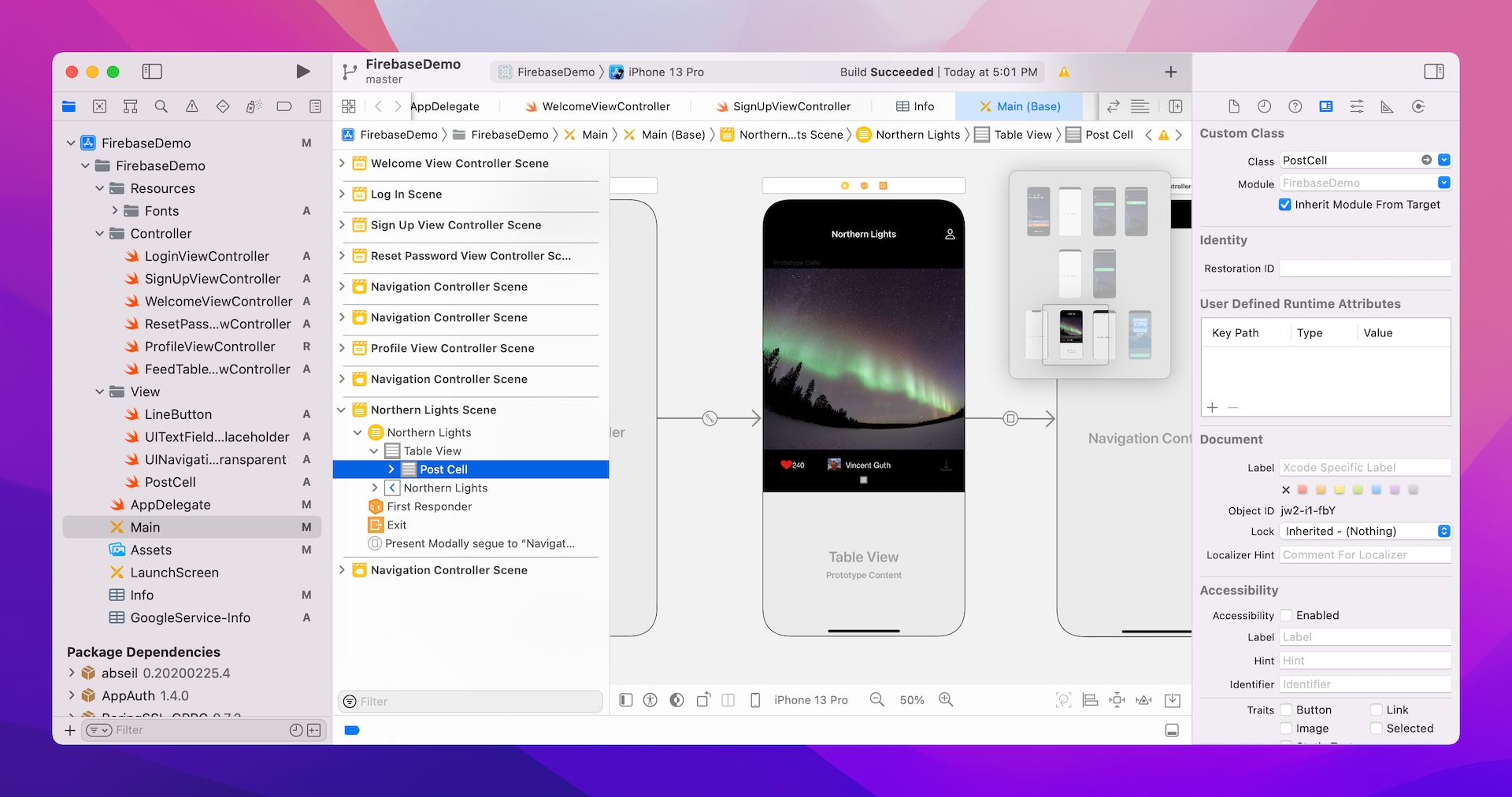Toggle the navigator sidebar icon

click(x=152, y=72)
